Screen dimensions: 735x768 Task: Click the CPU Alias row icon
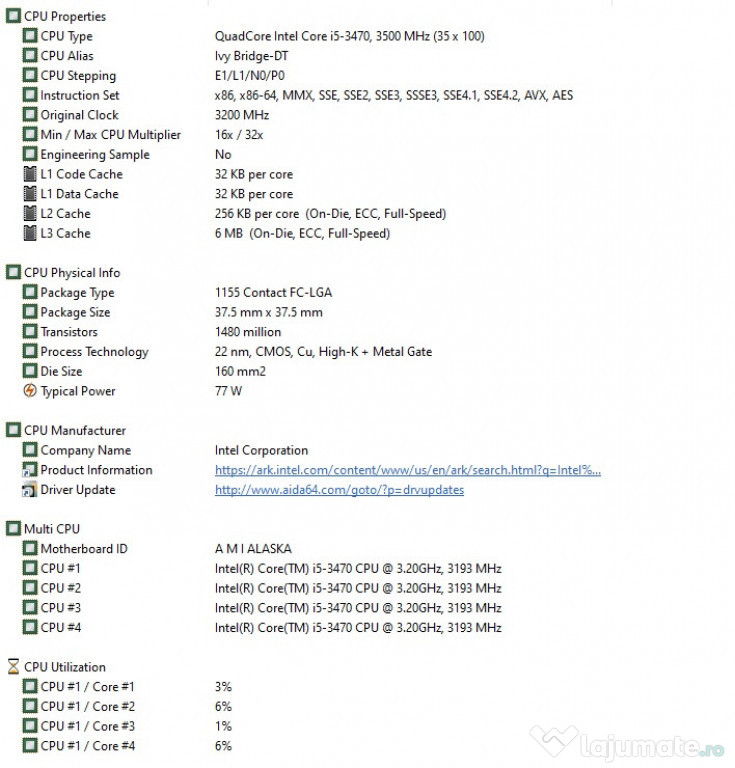[x=30, y=55]
